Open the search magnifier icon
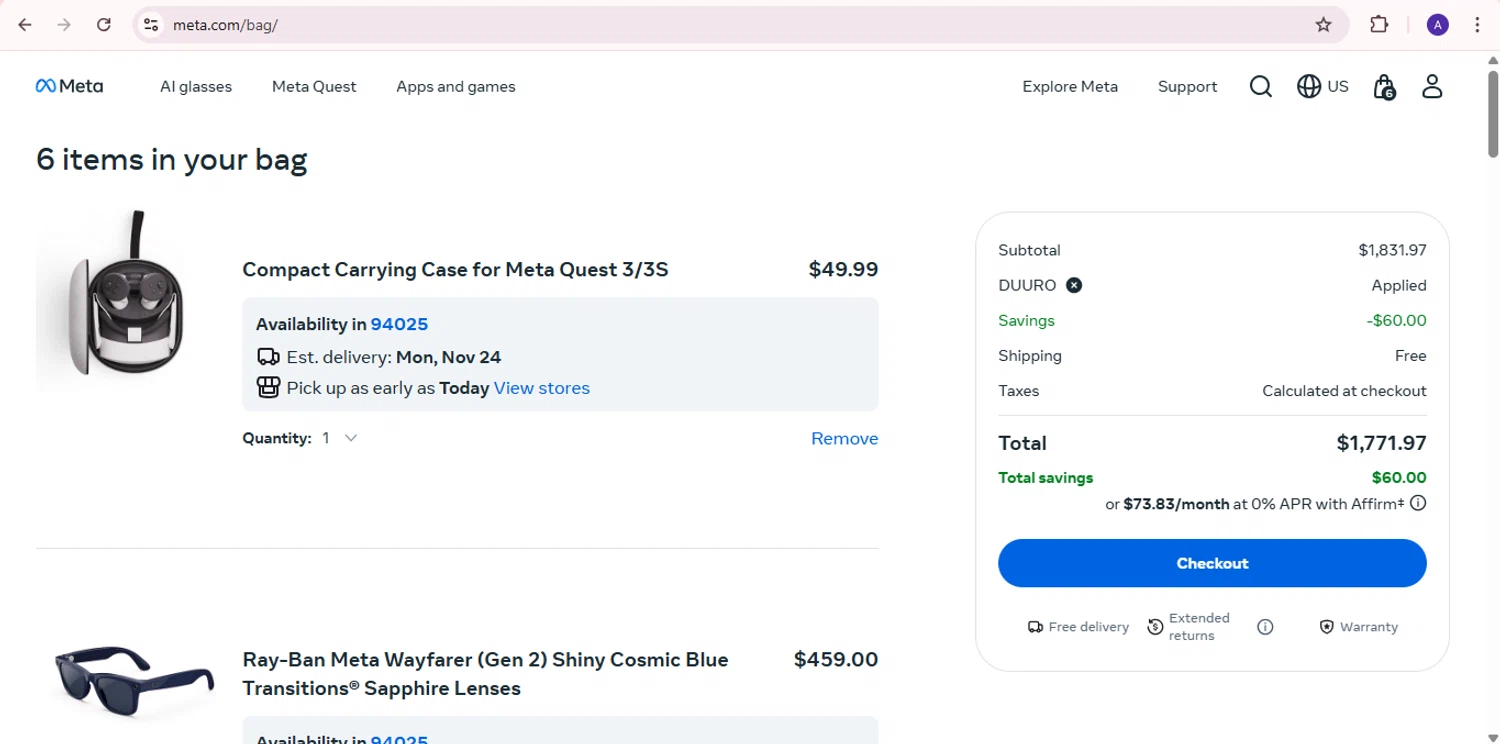Viewport: 1500px width, 744px height. (1261, 87)
